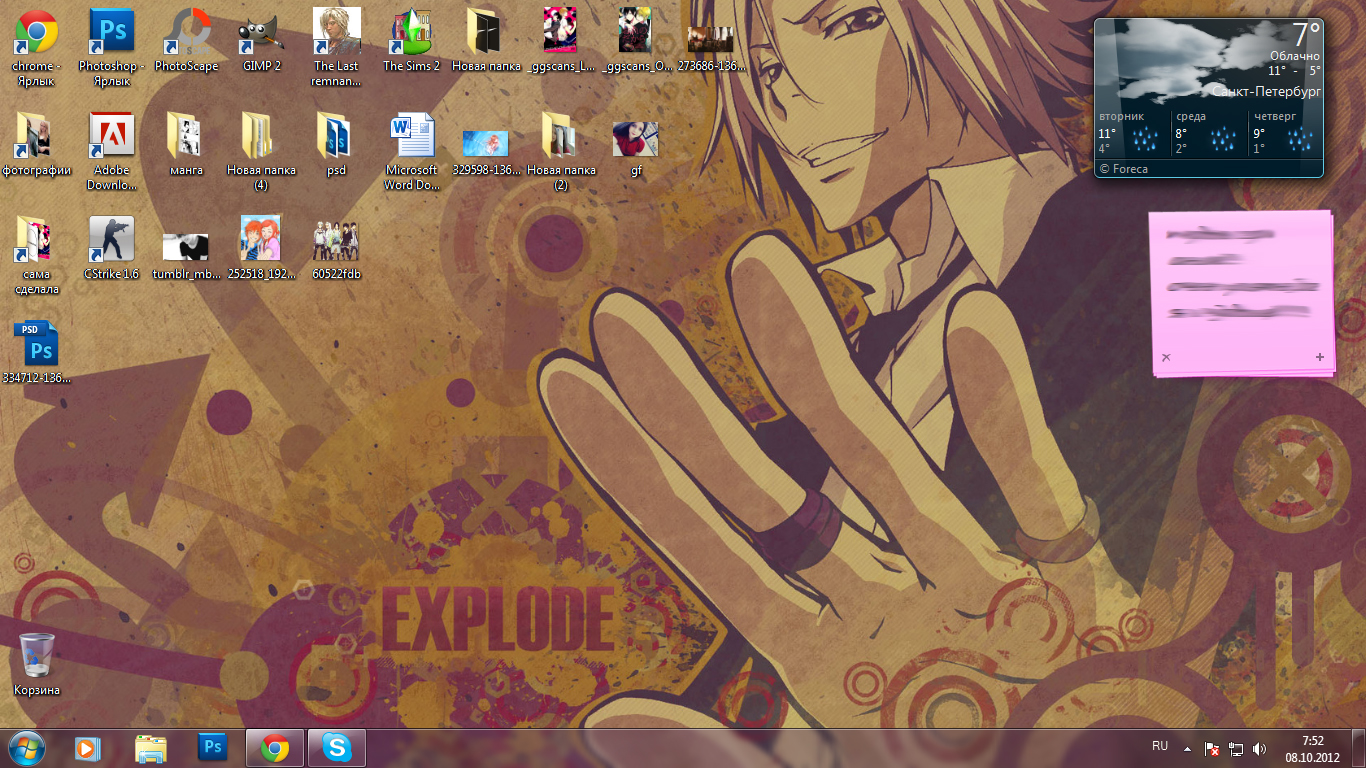
Task: Select the Adobe Download shortcut icon
Action: click(111, 150)
